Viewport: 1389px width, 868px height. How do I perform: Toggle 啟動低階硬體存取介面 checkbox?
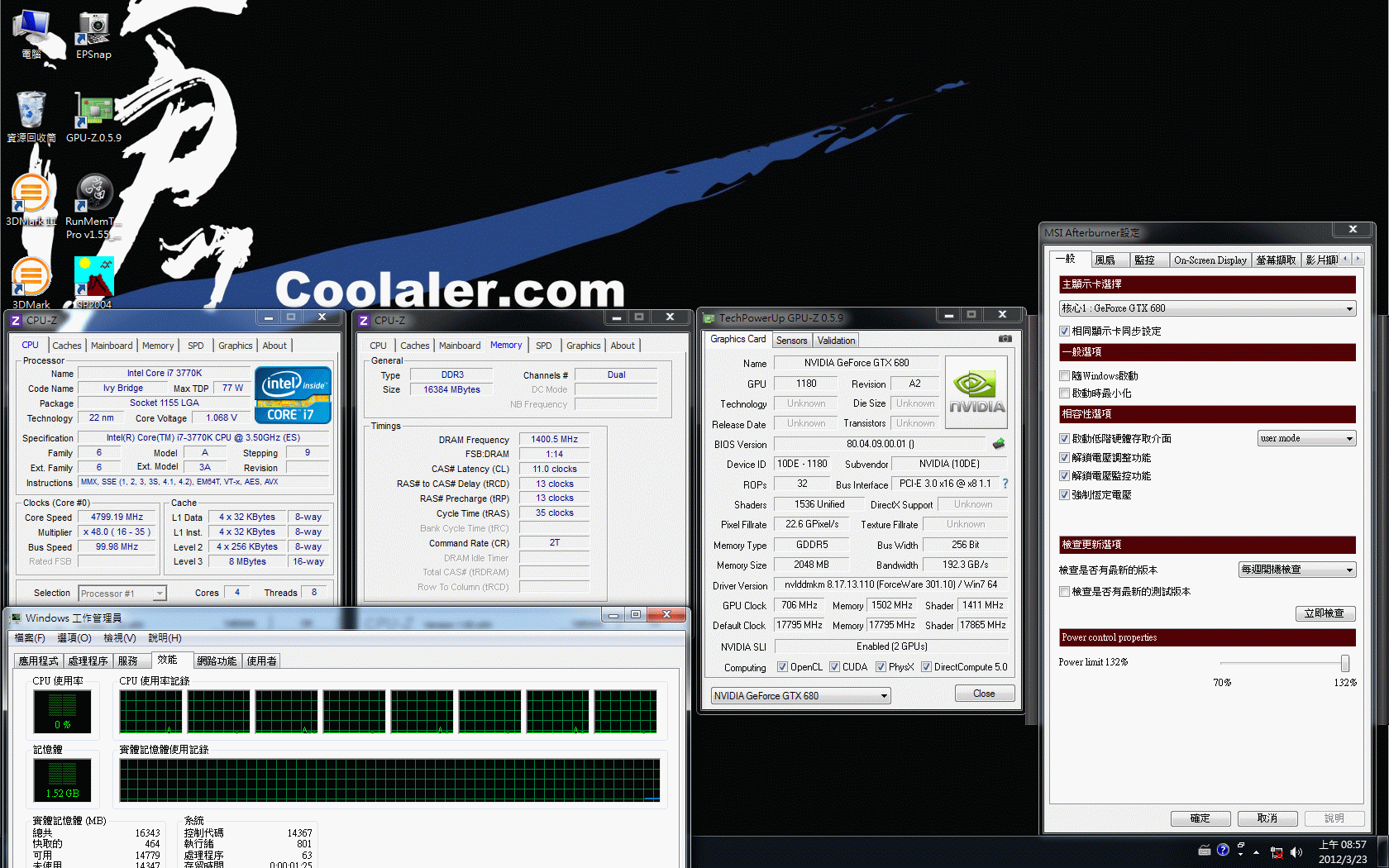click(1065, 439)
